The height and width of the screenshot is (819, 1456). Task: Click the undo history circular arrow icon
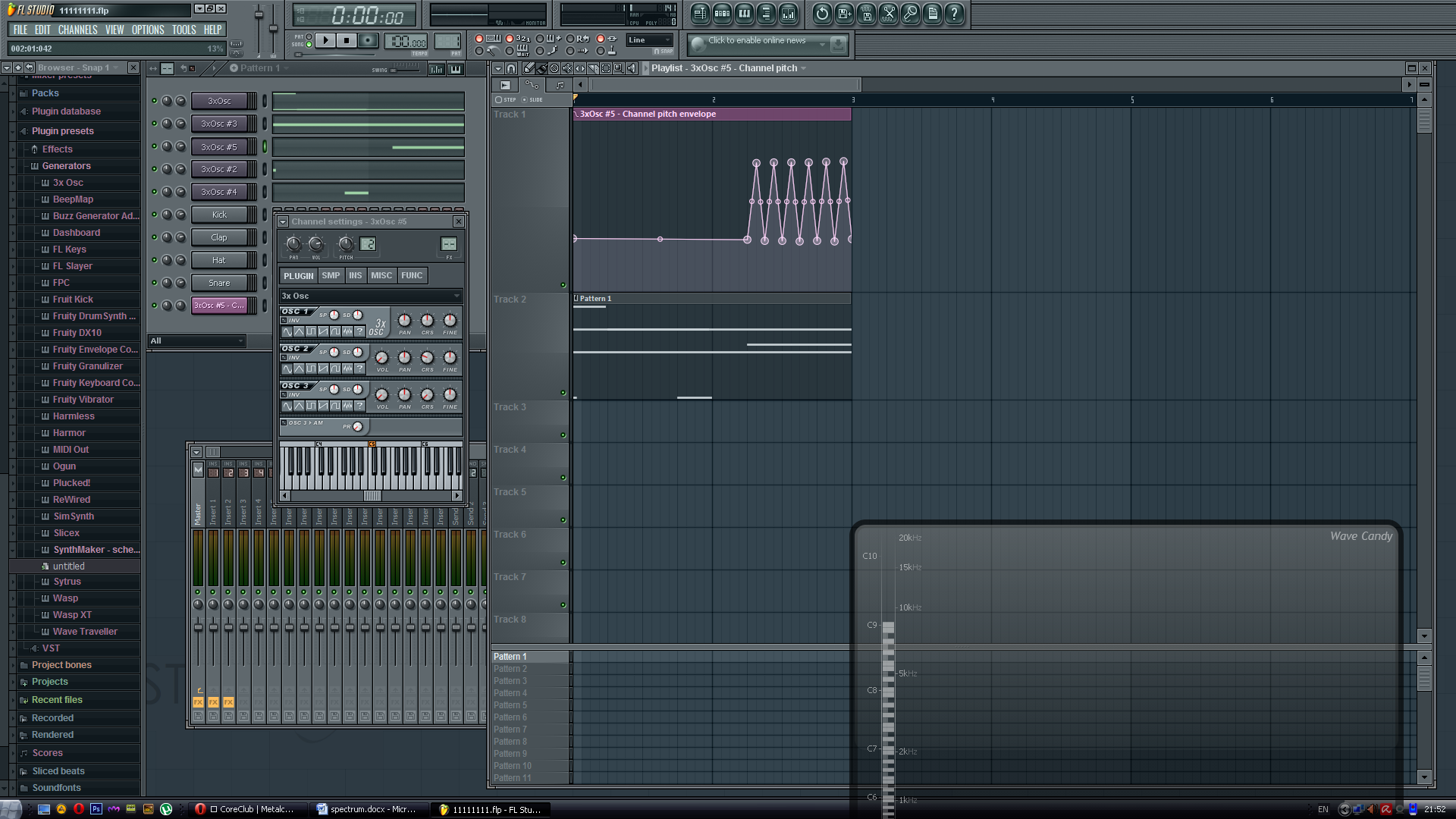pyautogui.click(x=822, y=13)
